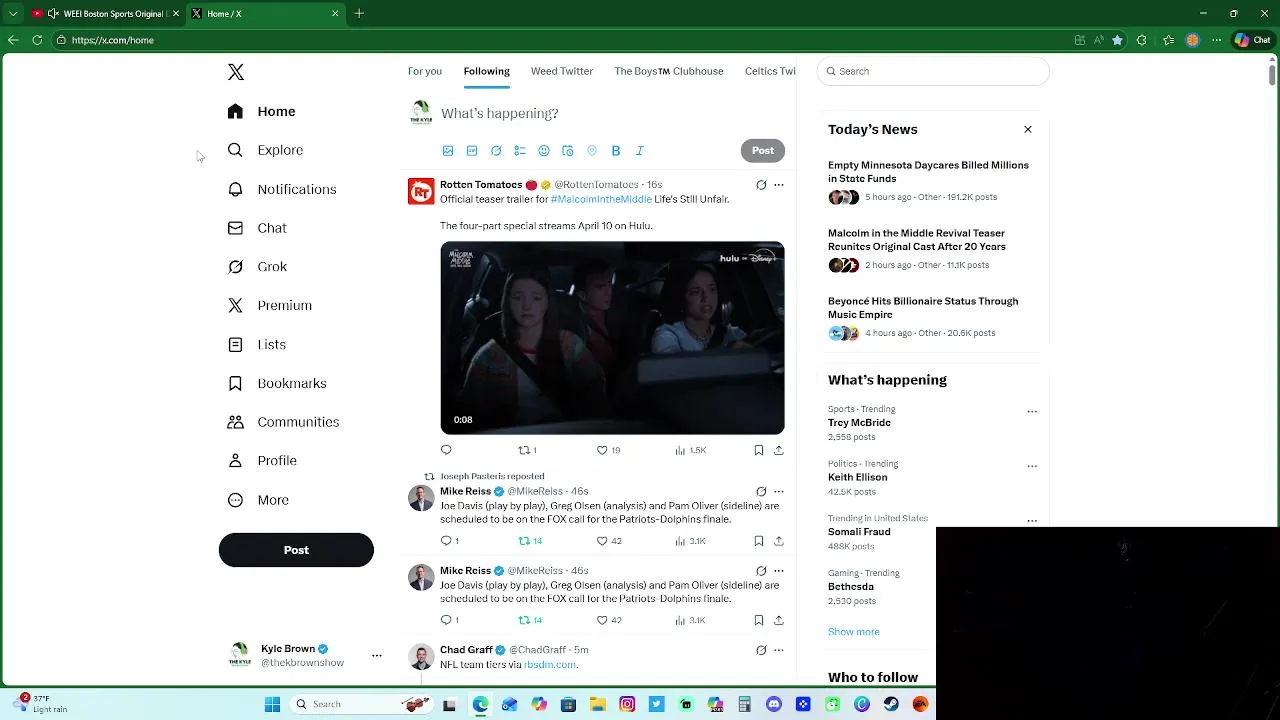Open Instagram from the taskbar

coord(627,704)
